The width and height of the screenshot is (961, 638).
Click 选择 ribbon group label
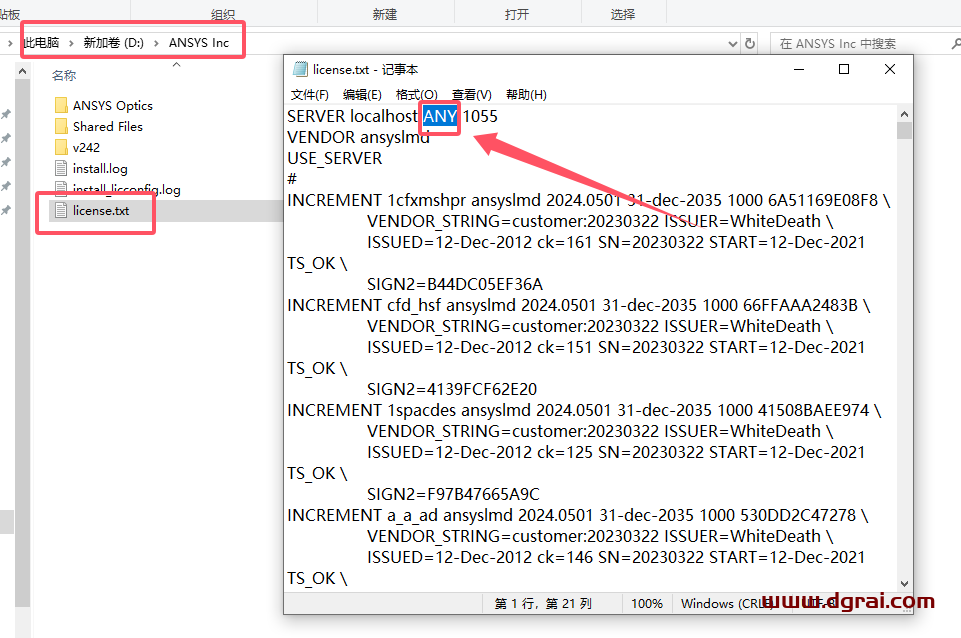click(623, 14)
